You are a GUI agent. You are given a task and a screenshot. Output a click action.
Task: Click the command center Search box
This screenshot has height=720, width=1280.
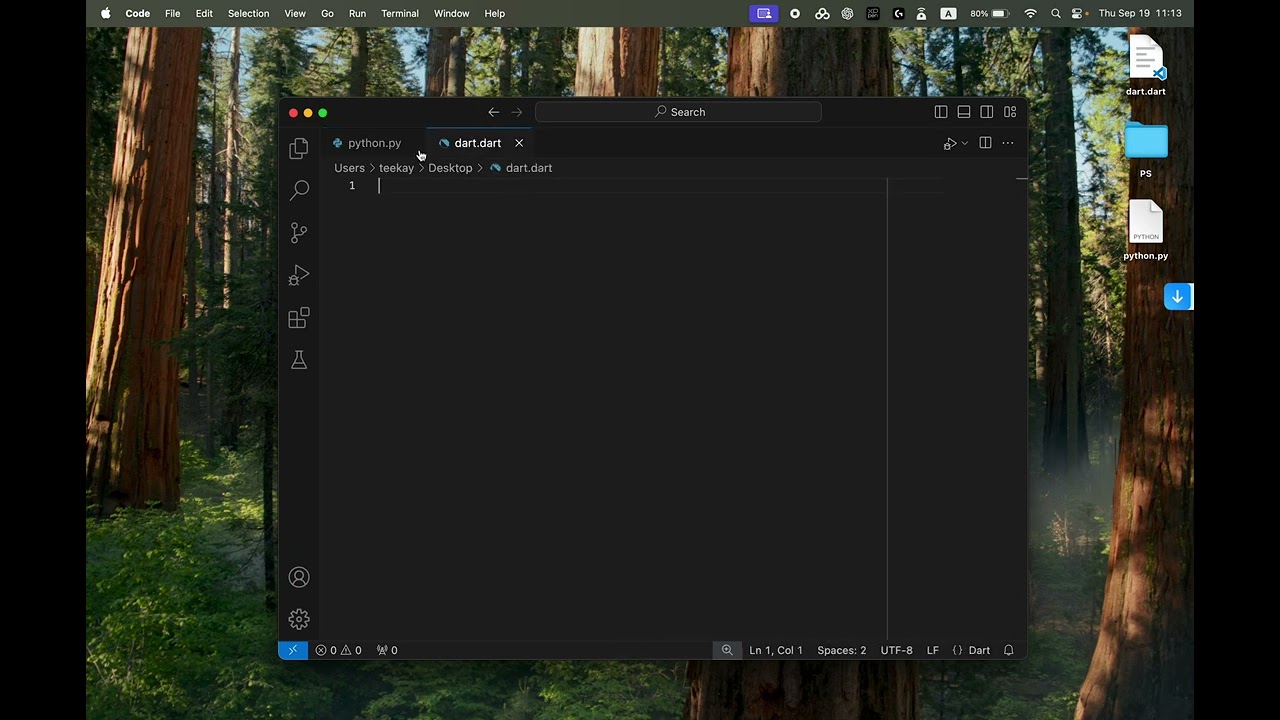click(x=678, y=112)
